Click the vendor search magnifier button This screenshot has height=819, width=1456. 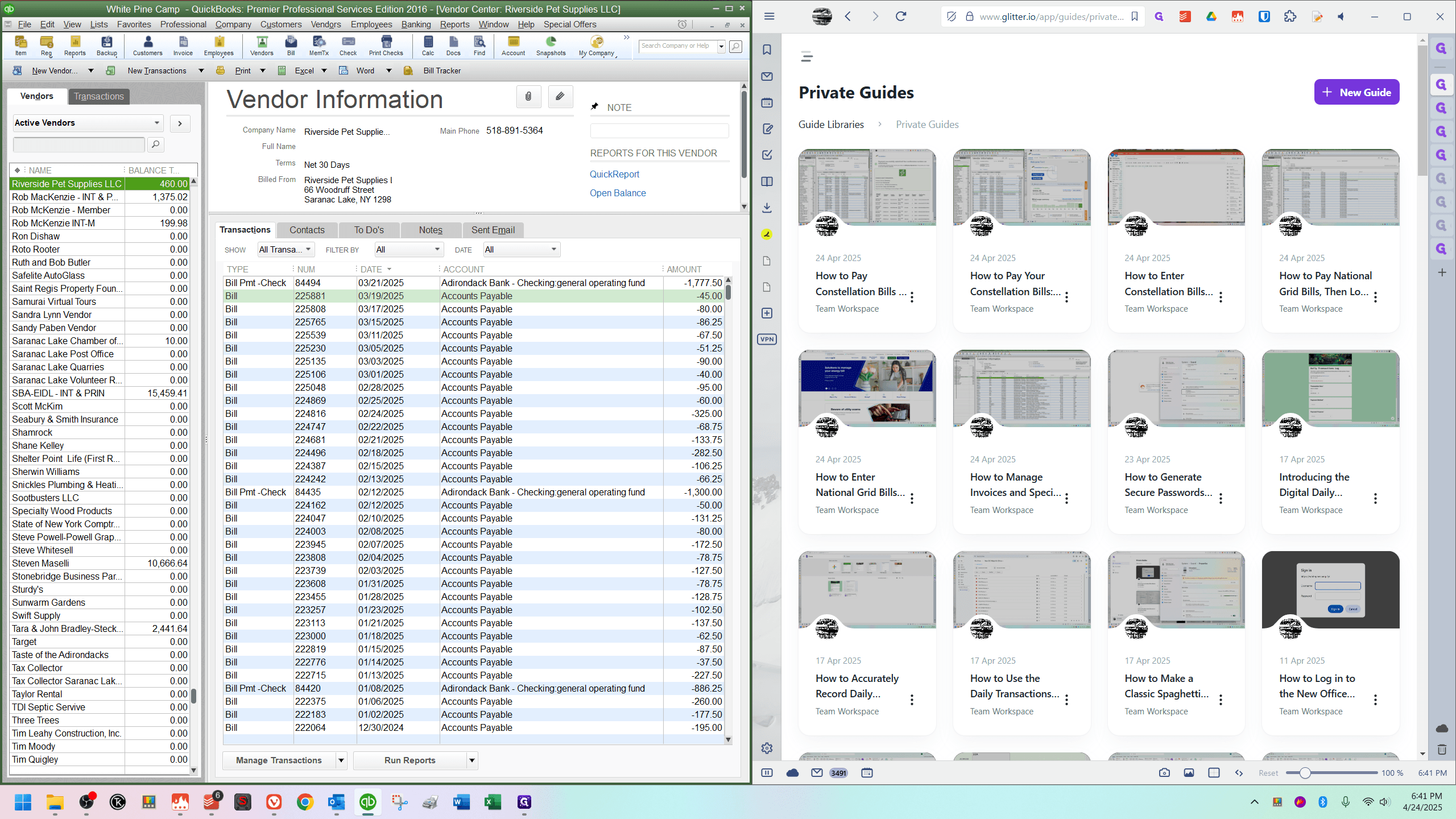pyautogui.click(x=156, y=144)
